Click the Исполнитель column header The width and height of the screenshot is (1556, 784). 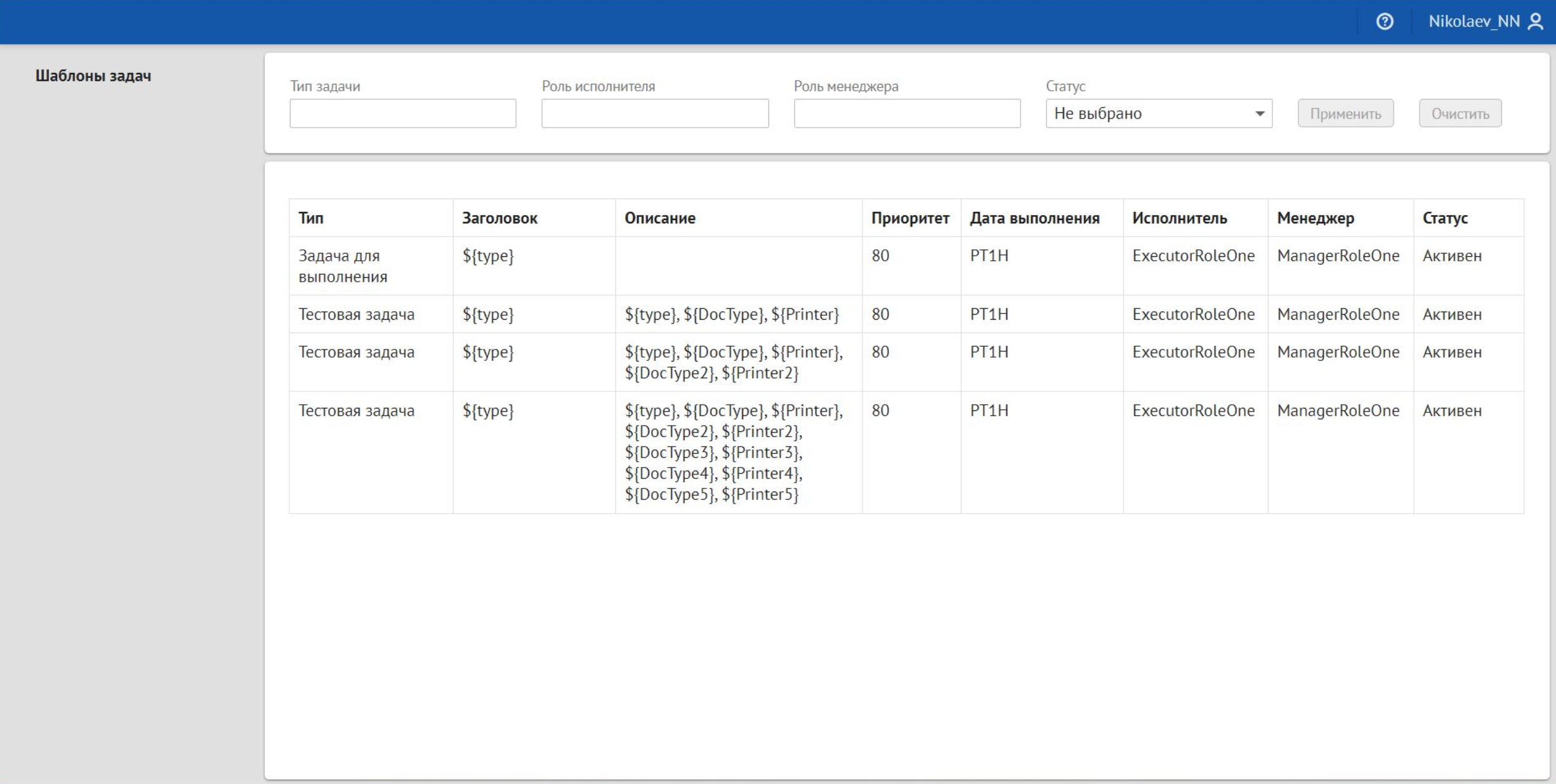tap(1179, 218)
